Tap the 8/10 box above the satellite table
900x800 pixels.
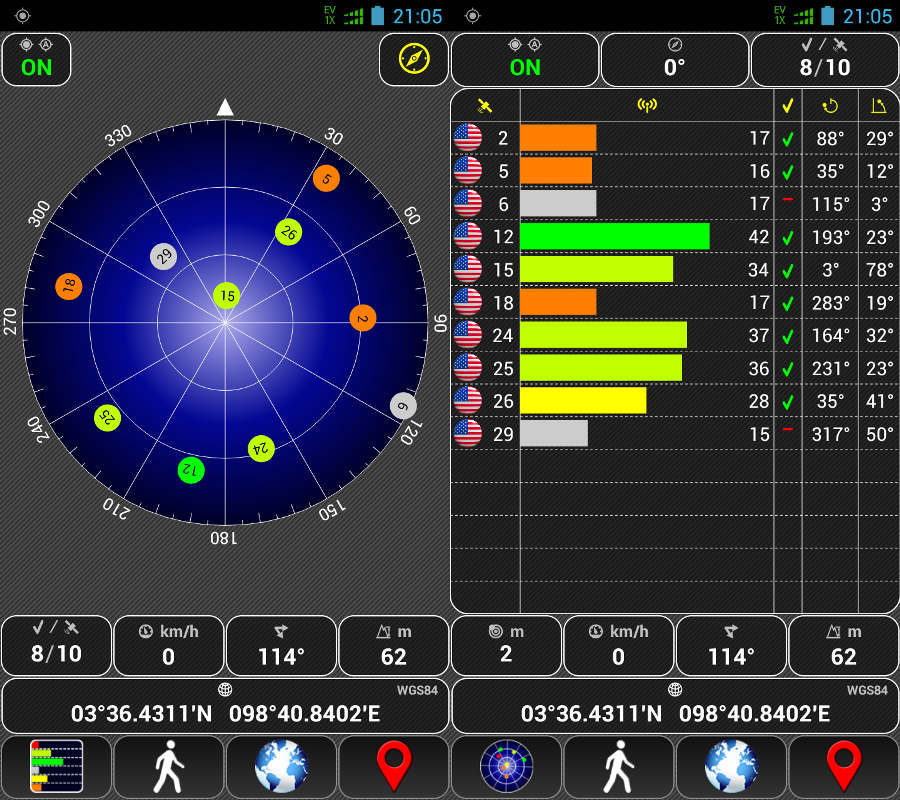pos(824,60)
